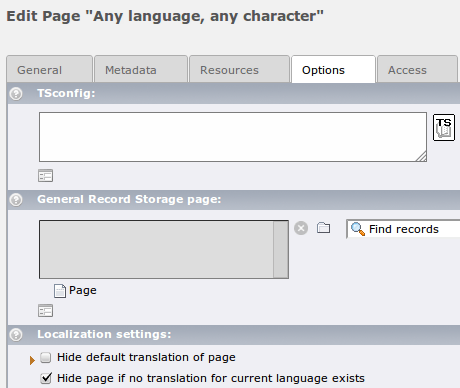Open the Access tab
Screen dimensions: 460x388
(417, 69)
